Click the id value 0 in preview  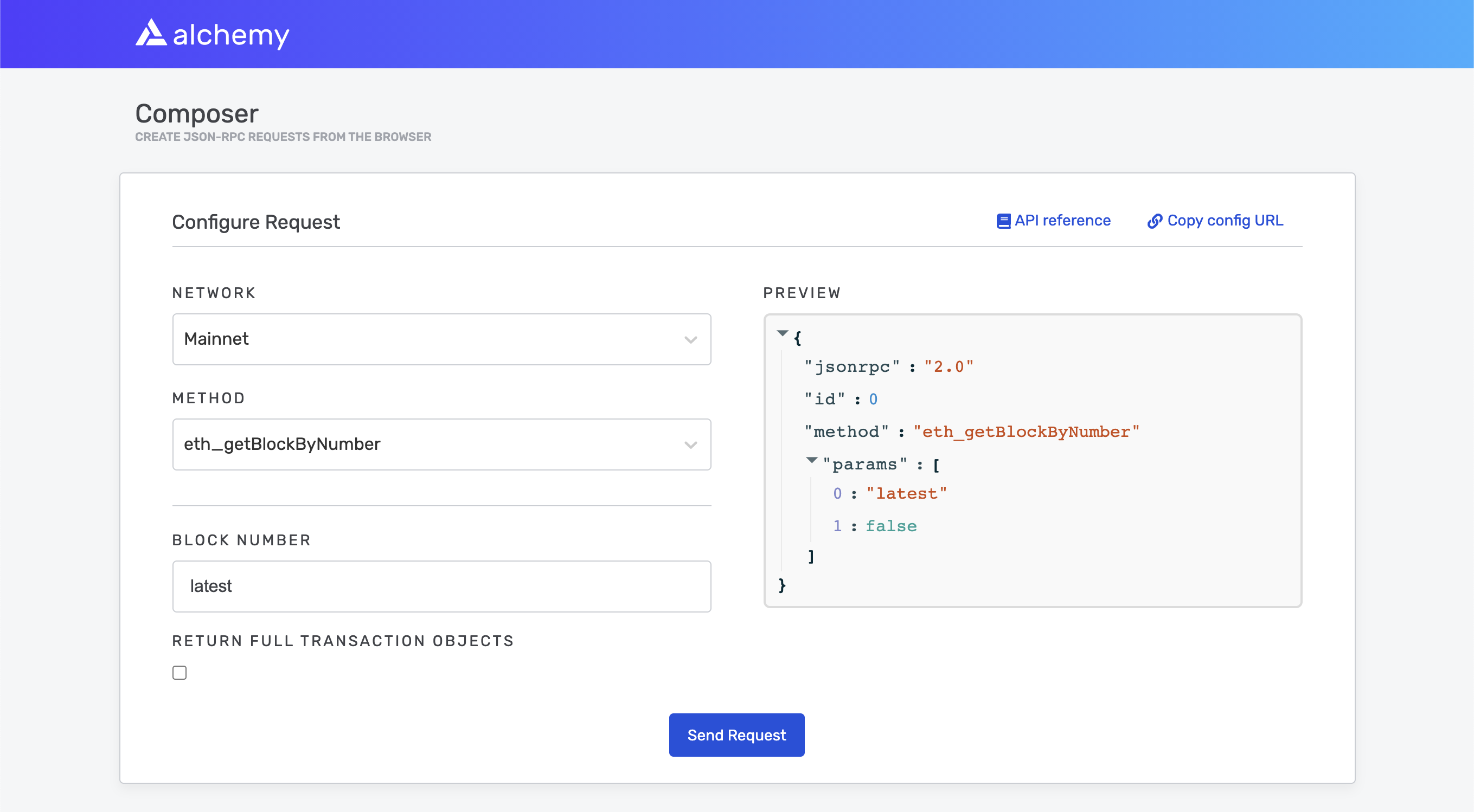pyautogui.click(x=873, y=399)
